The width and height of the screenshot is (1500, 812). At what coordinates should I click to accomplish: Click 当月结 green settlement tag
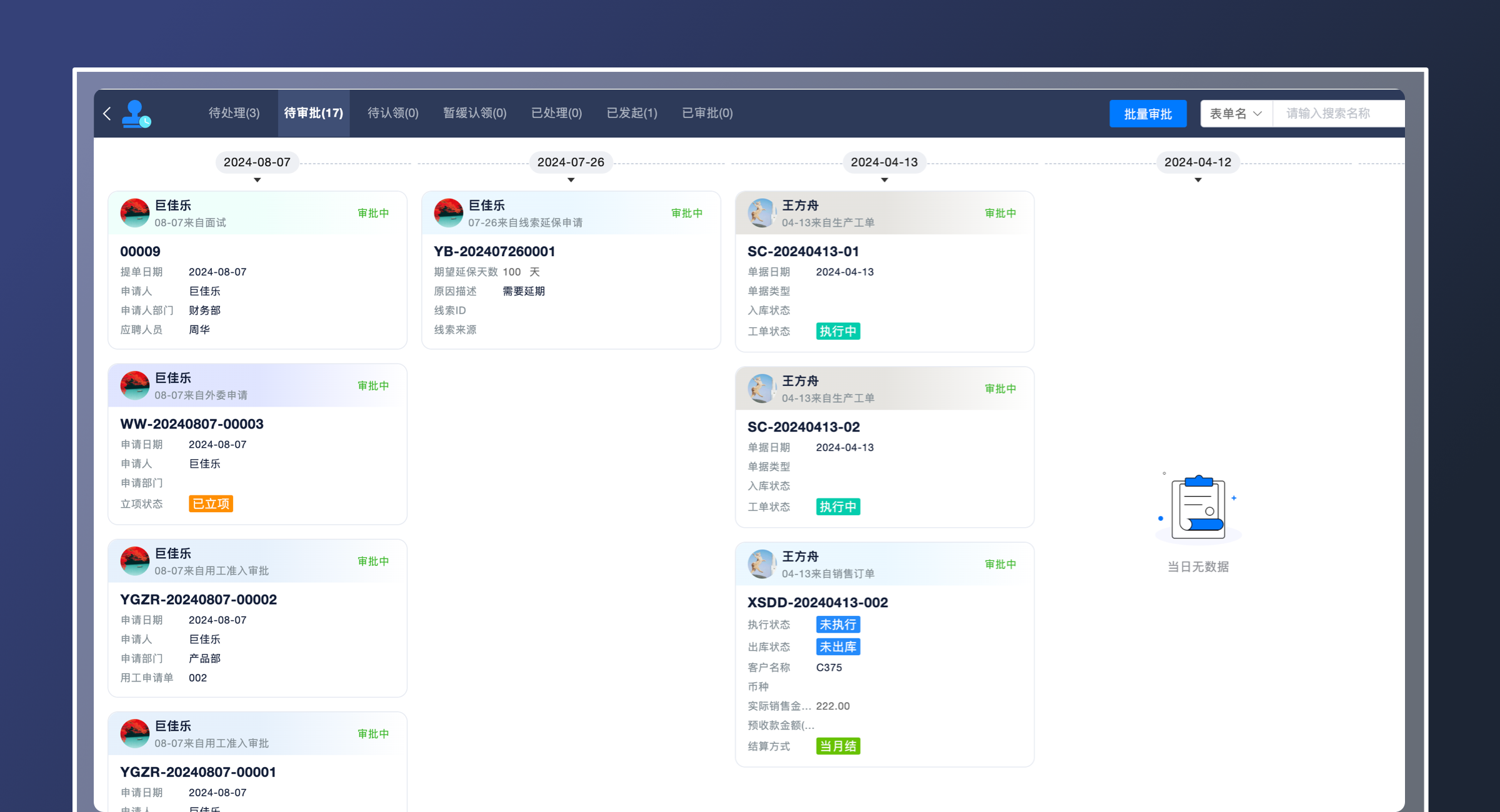tap(837, 746)
